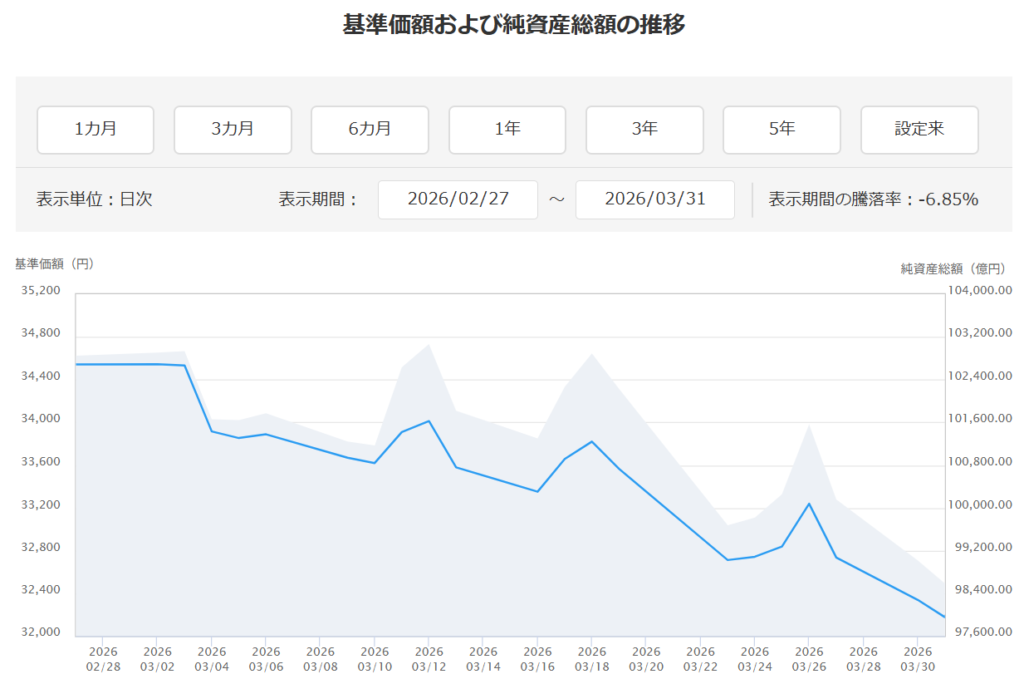The height and width of the screenshot is (674, 1024).
Task: Click blue line peak at 03/12
Action: pos(429,421)
